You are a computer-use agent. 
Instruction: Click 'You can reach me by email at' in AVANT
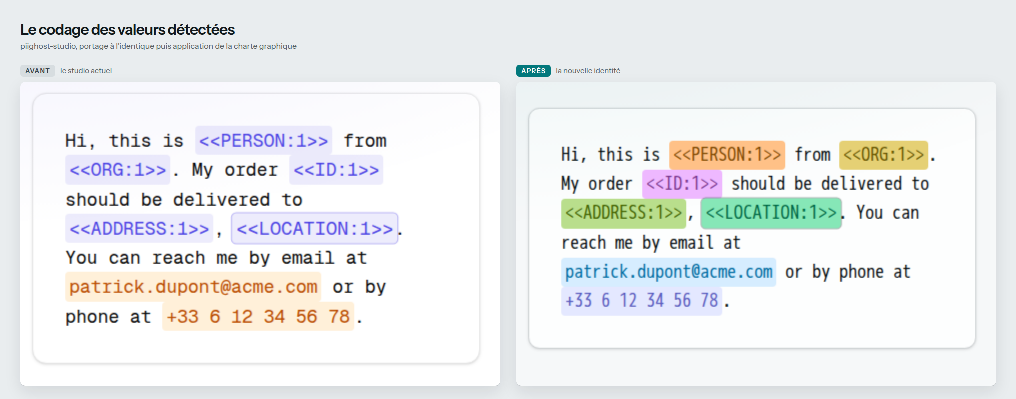[216, 258]
